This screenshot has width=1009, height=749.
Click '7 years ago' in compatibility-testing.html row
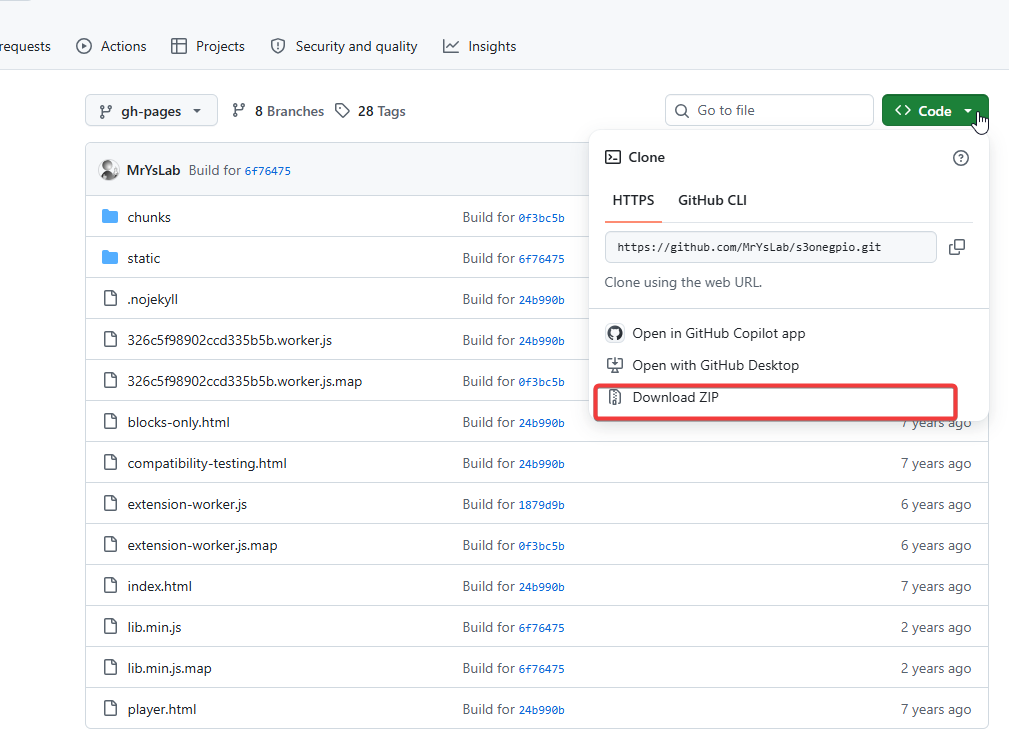click(x=936, y=464)
